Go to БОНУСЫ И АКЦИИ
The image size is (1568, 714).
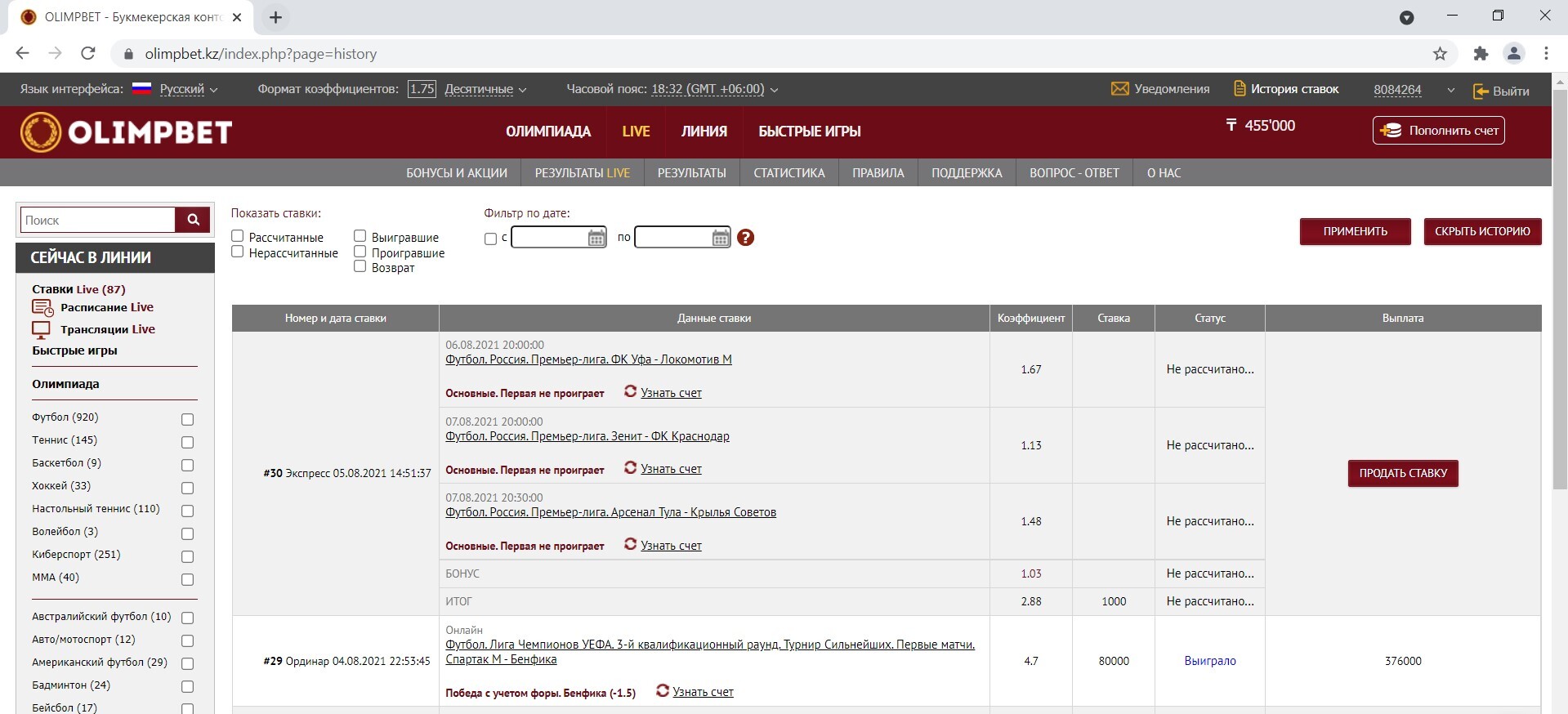click(x=457, y=173)
